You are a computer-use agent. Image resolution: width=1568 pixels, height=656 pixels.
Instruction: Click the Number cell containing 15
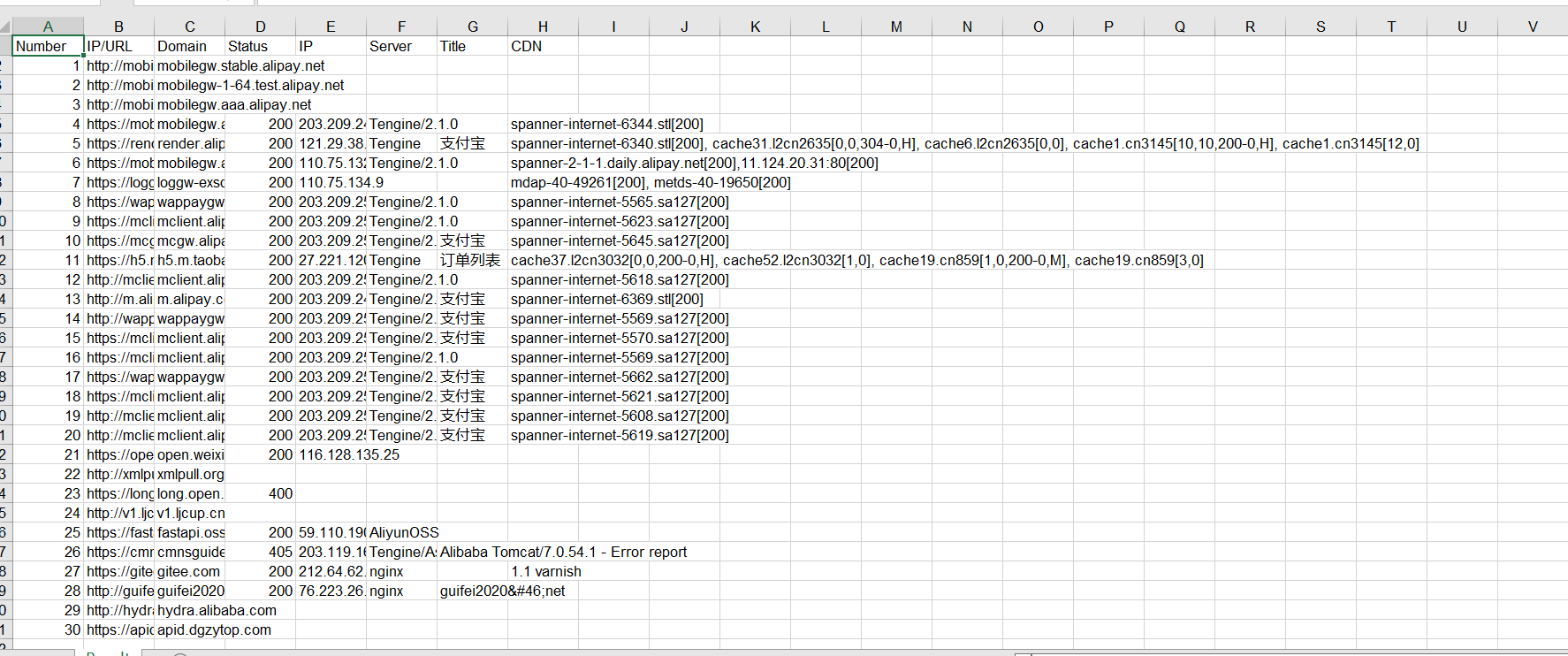(x=48, y=338)
